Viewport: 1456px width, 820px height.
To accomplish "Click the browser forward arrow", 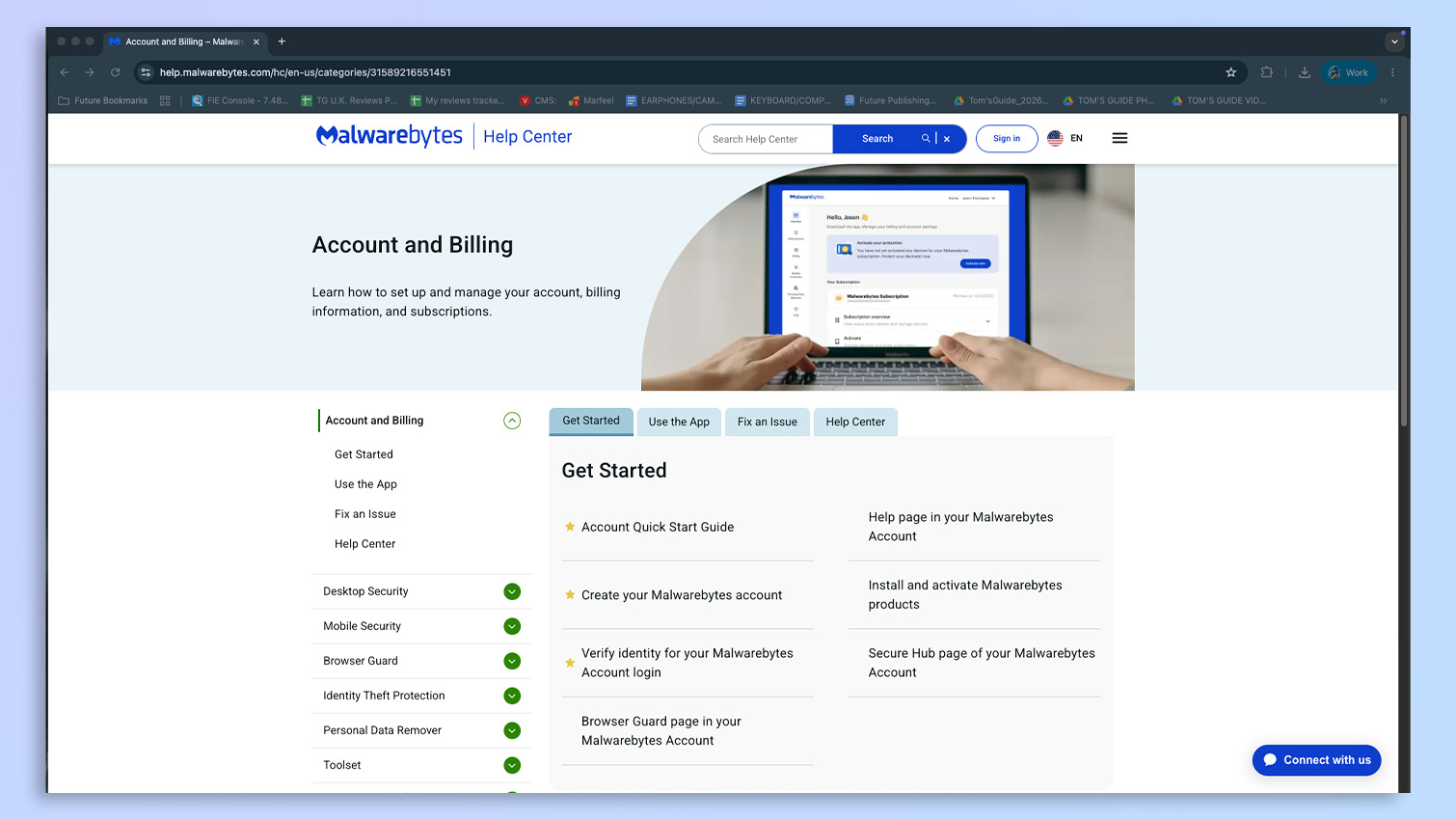I will [90, 72].
